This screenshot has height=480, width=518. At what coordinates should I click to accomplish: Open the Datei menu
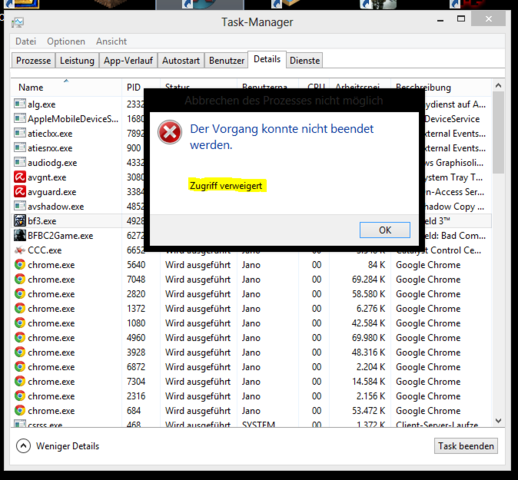pyautogui.click(x=26, y=41)
